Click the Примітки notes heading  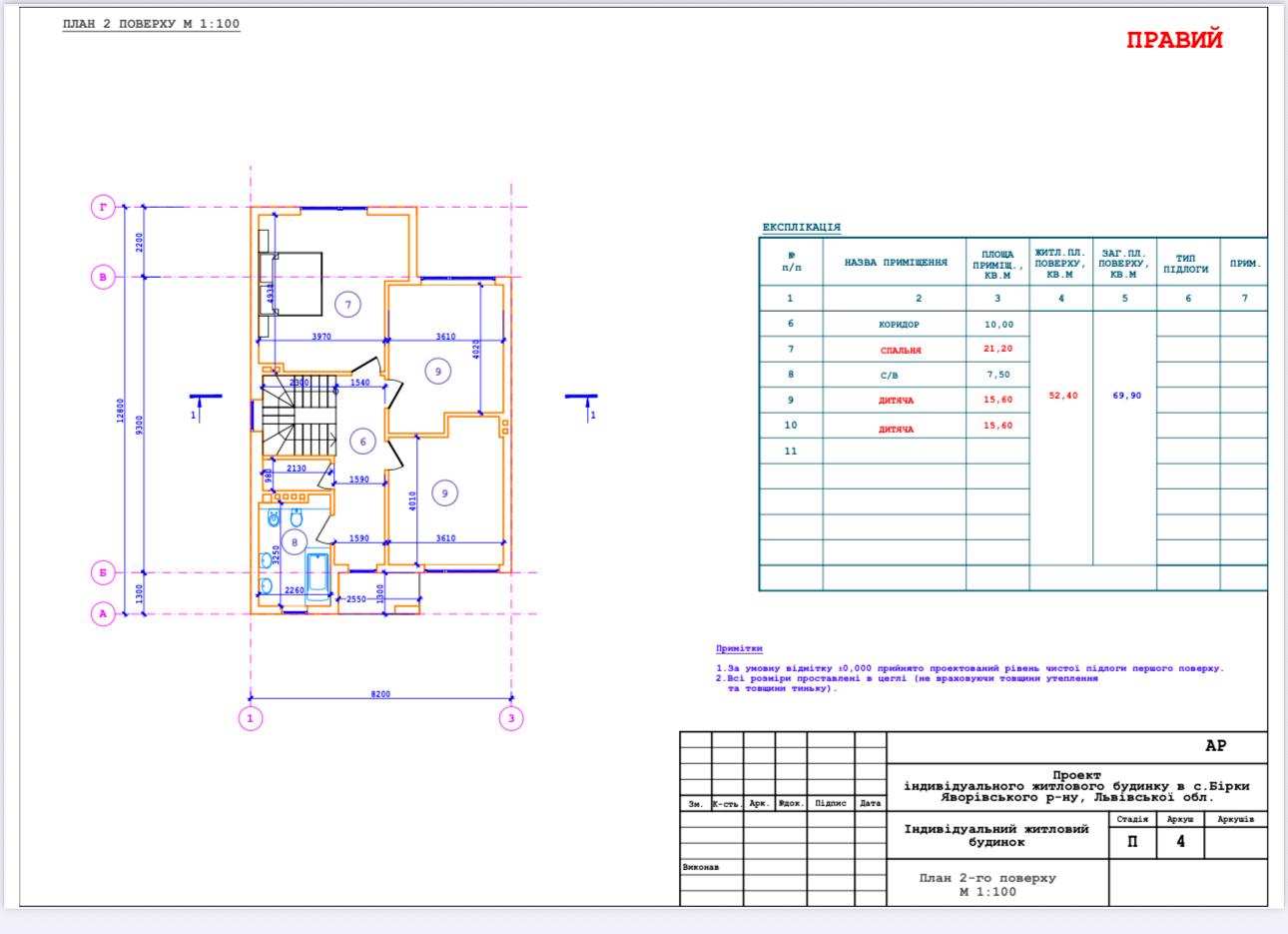click(739, 648)
